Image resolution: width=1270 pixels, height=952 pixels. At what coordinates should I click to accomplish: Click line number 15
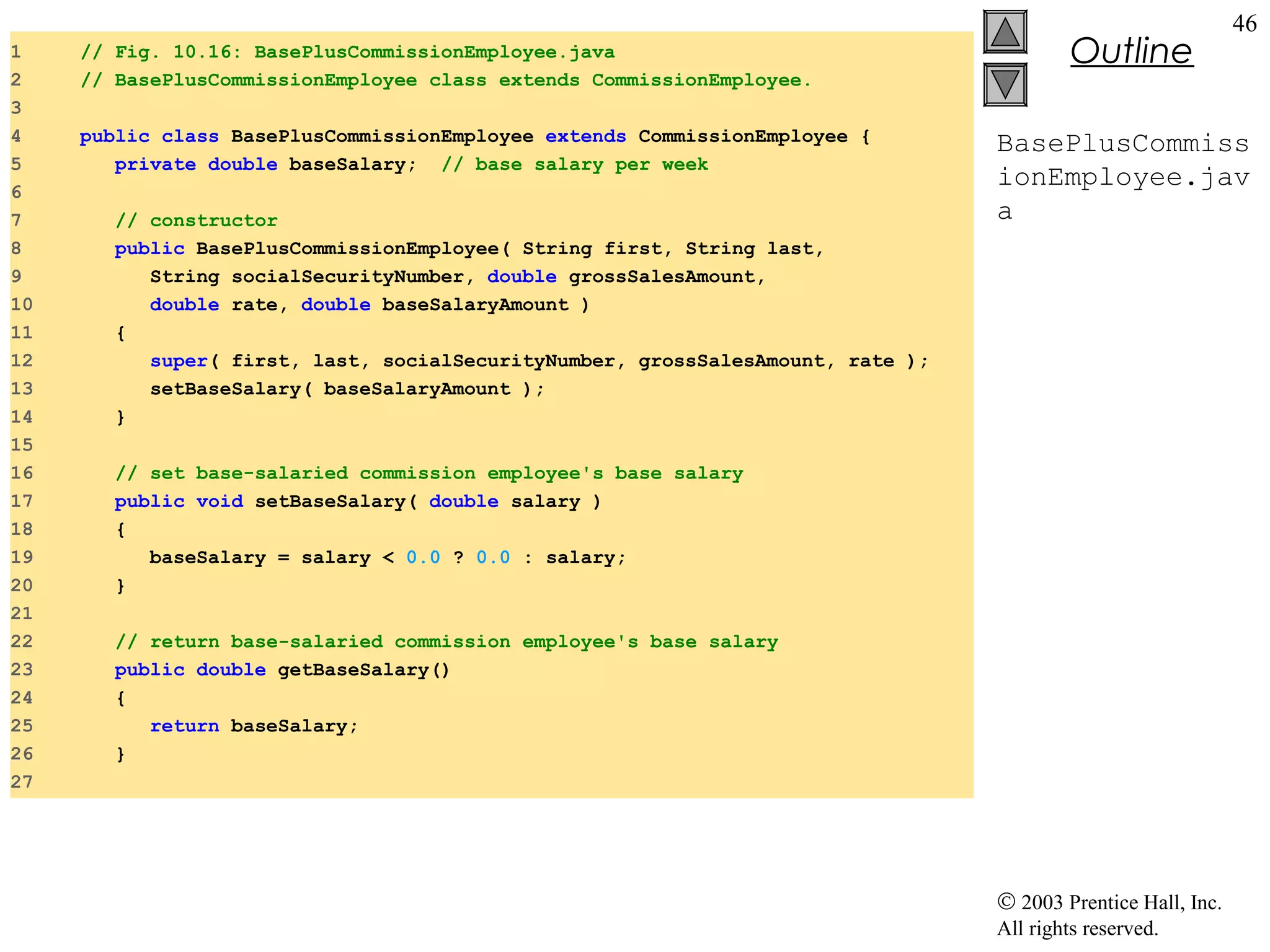tap(22, 445)
